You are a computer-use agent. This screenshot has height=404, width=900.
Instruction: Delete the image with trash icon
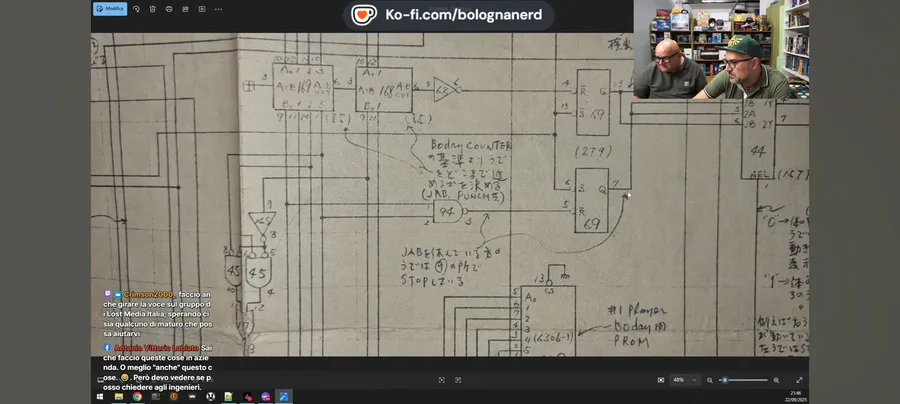152,9
